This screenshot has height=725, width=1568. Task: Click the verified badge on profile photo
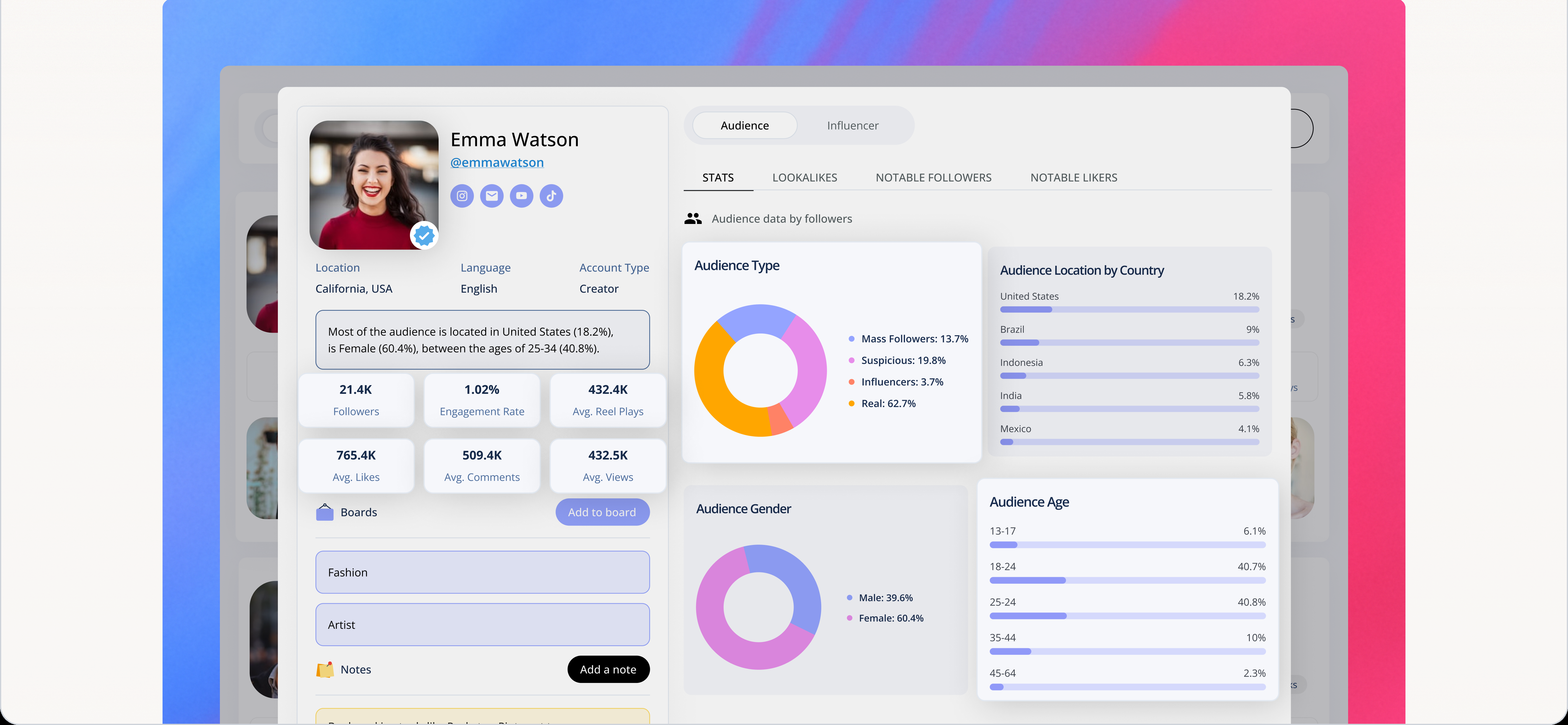pos(424,235)
